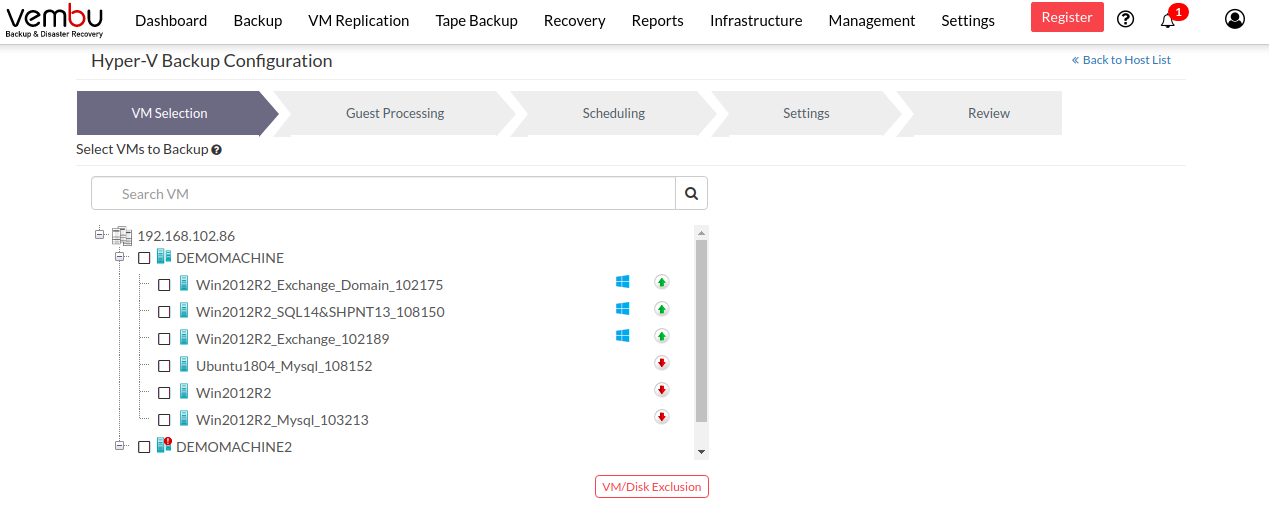Click the VM tree scrollbar down arrow
The image size is (1269, 529).
click(x=701, y=451)
